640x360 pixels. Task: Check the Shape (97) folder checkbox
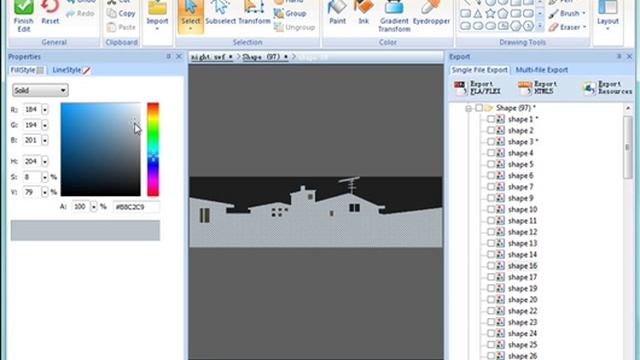(x=479, y=108)
